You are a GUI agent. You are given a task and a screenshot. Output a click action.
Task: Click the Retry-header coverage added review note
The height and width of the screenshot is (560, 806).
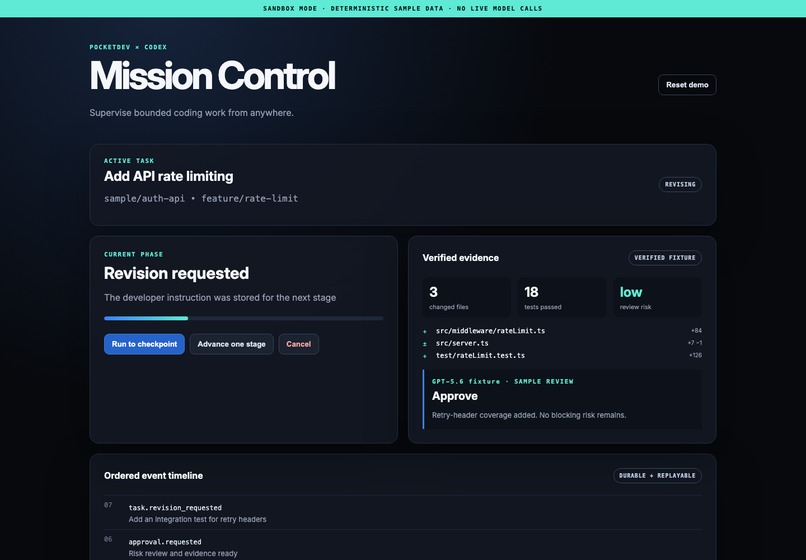tap(529, 415)
